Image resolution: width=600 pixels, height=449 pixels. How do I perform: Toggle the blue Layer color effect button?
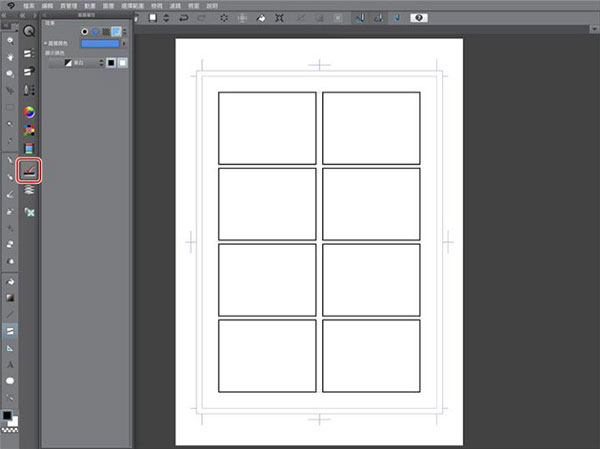(116, 32)
